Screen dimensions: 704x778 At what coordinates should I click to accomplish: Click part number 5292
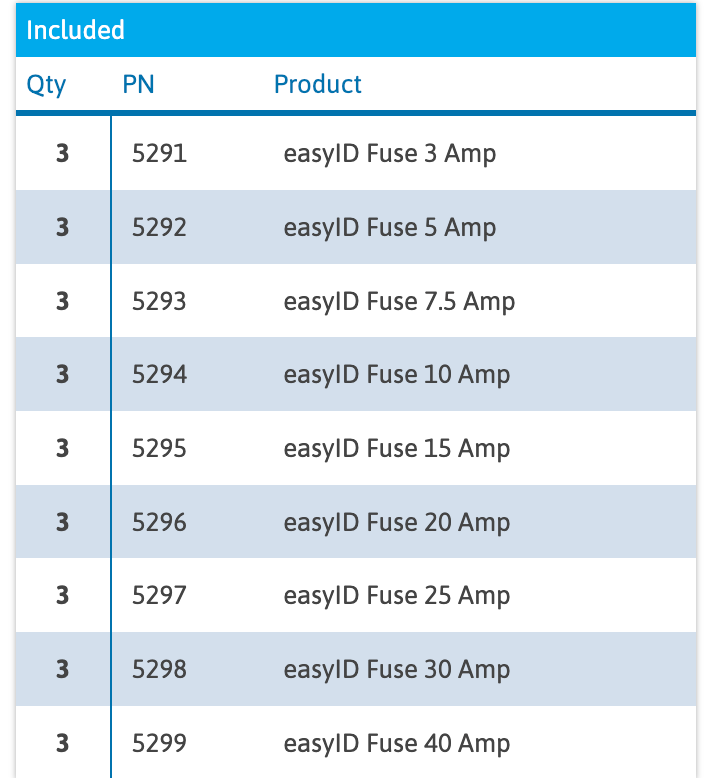pos(159,227)
